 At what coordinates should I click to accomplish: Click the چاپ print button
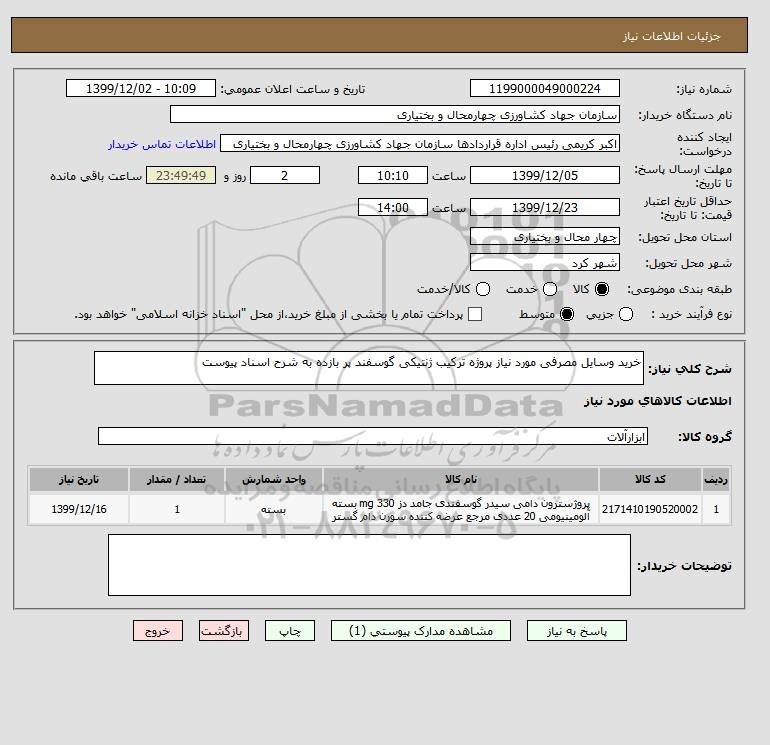290,631
